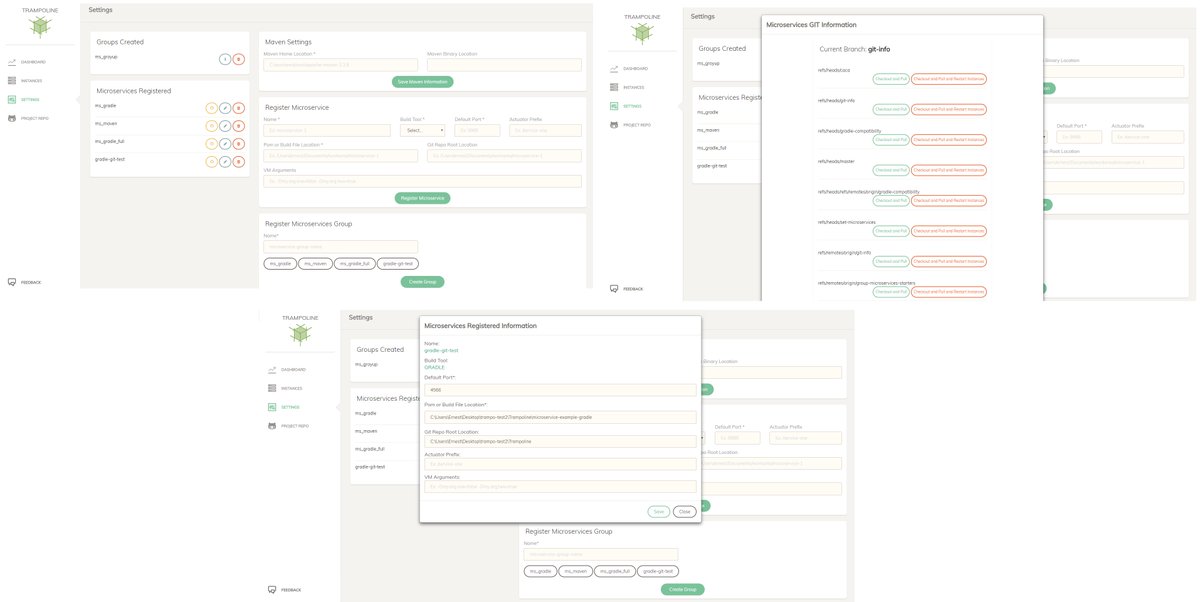Click Close in Microservices Registered Information dialog
Viewport: 1200px width, 602px height.
click(x=684, y=511)
